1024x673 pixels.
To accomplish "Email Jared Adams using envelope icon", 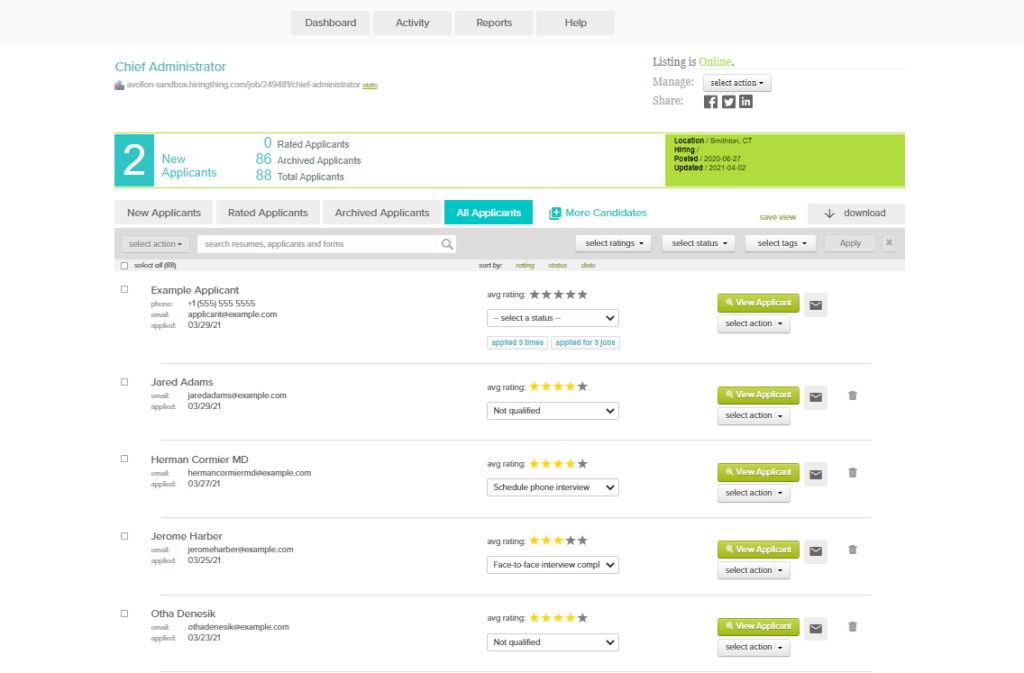I will click(x=815, y=397).
